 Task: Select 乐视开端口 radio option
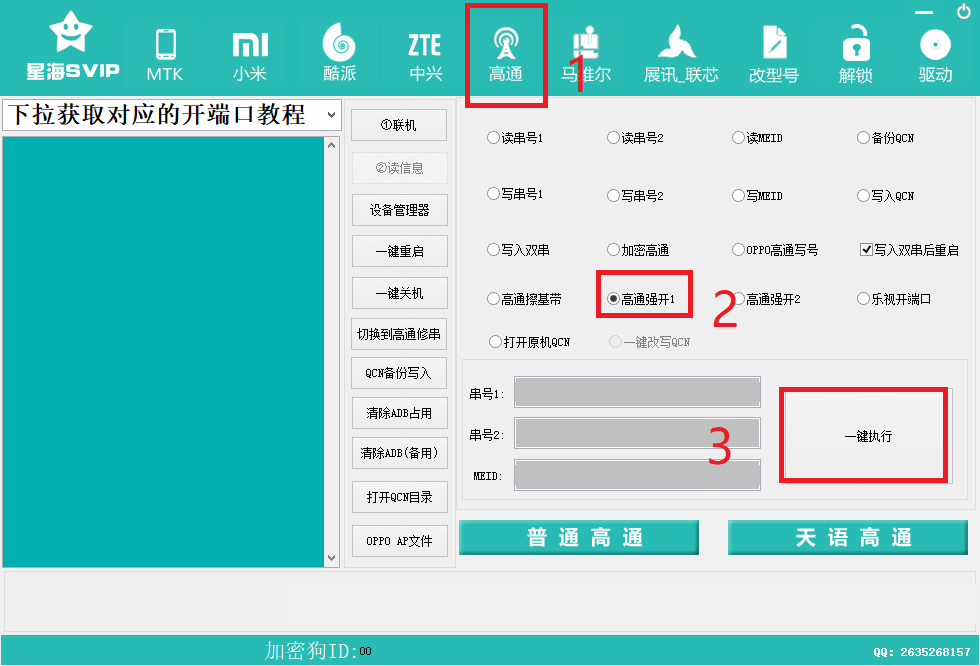tap(894, 299)
